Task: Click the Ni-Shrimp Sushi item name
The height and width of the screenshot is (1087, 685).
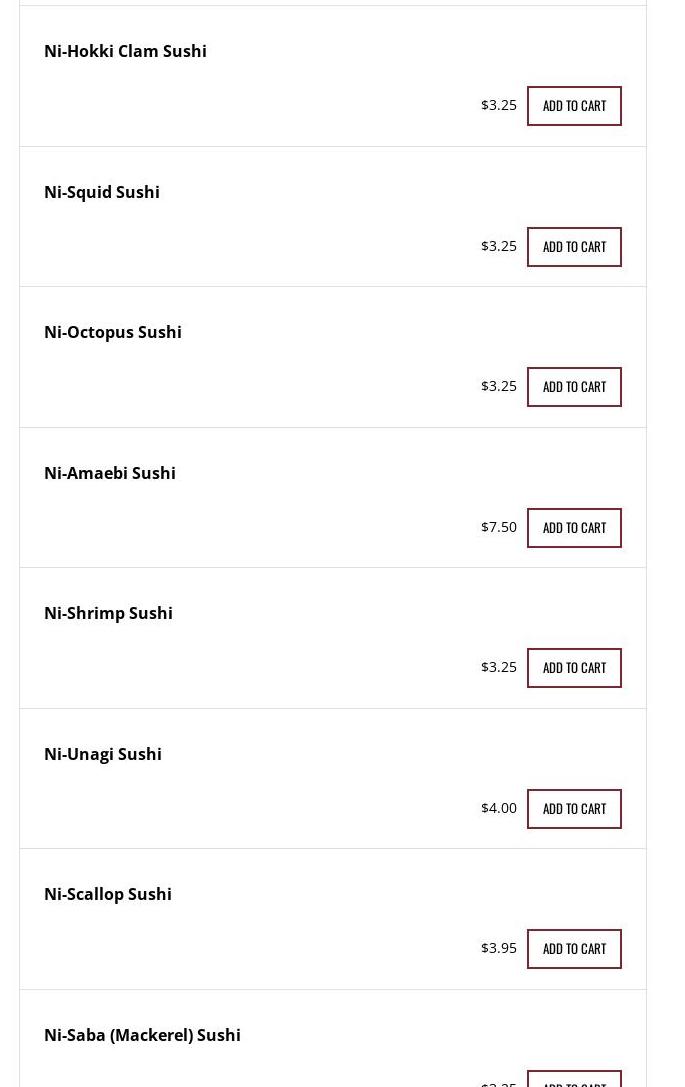Action: (x=108, y=613)
